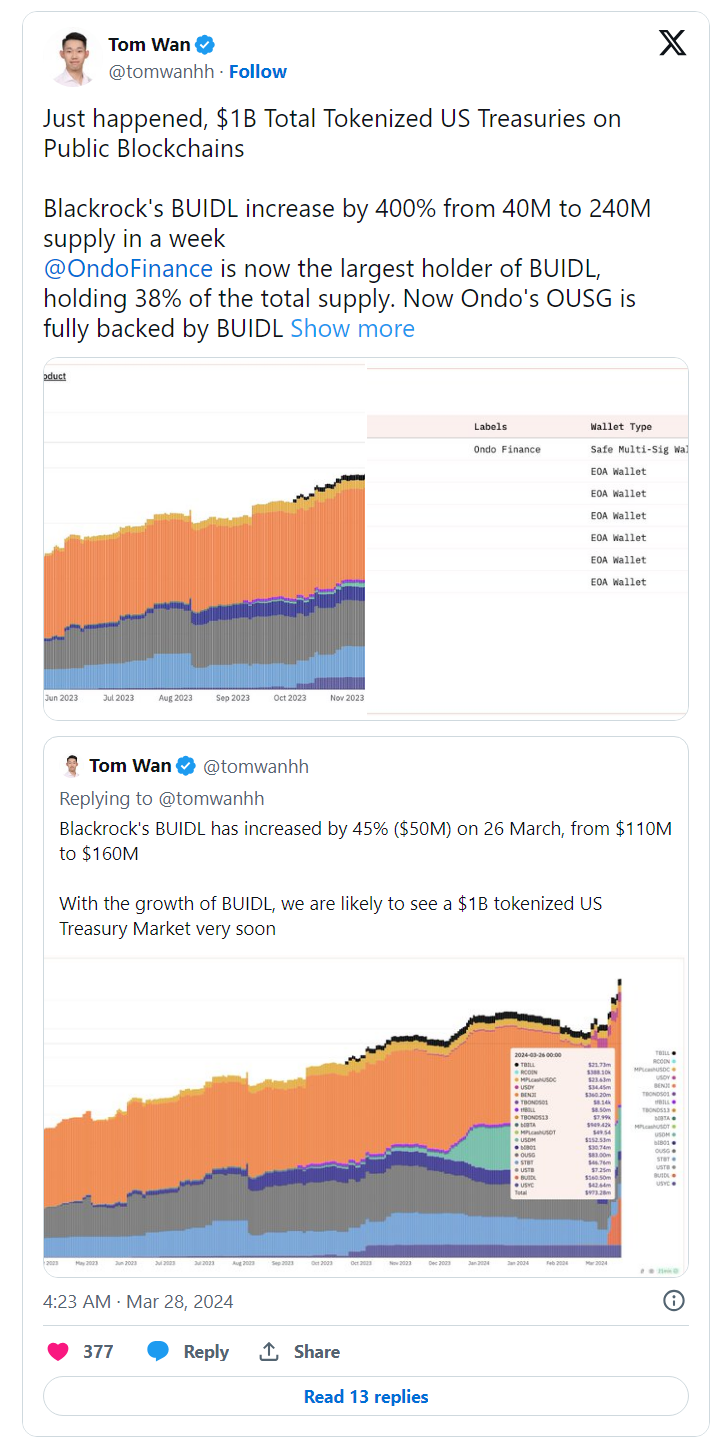The height and width of the screenshot is (1452, 713).
Task: Click the verified badge in the quoted tweet
Action: (x=186, y=766)
